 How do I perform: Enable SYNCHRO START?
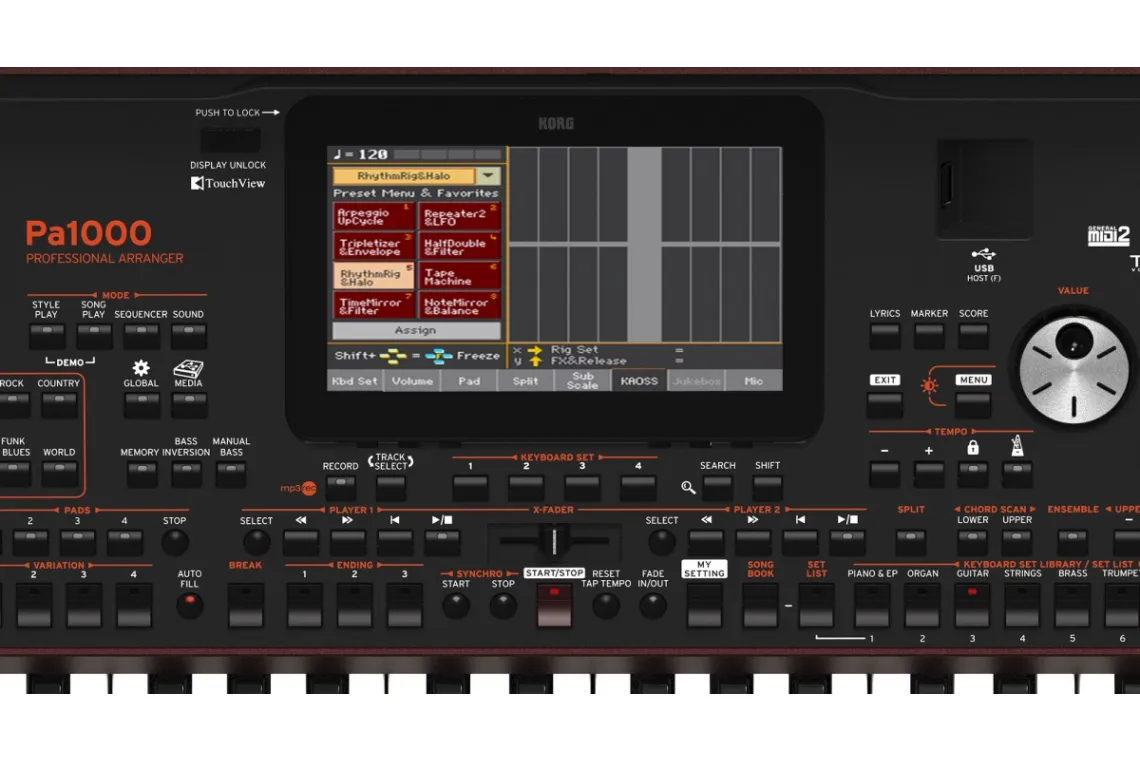(x=456, y=605)
